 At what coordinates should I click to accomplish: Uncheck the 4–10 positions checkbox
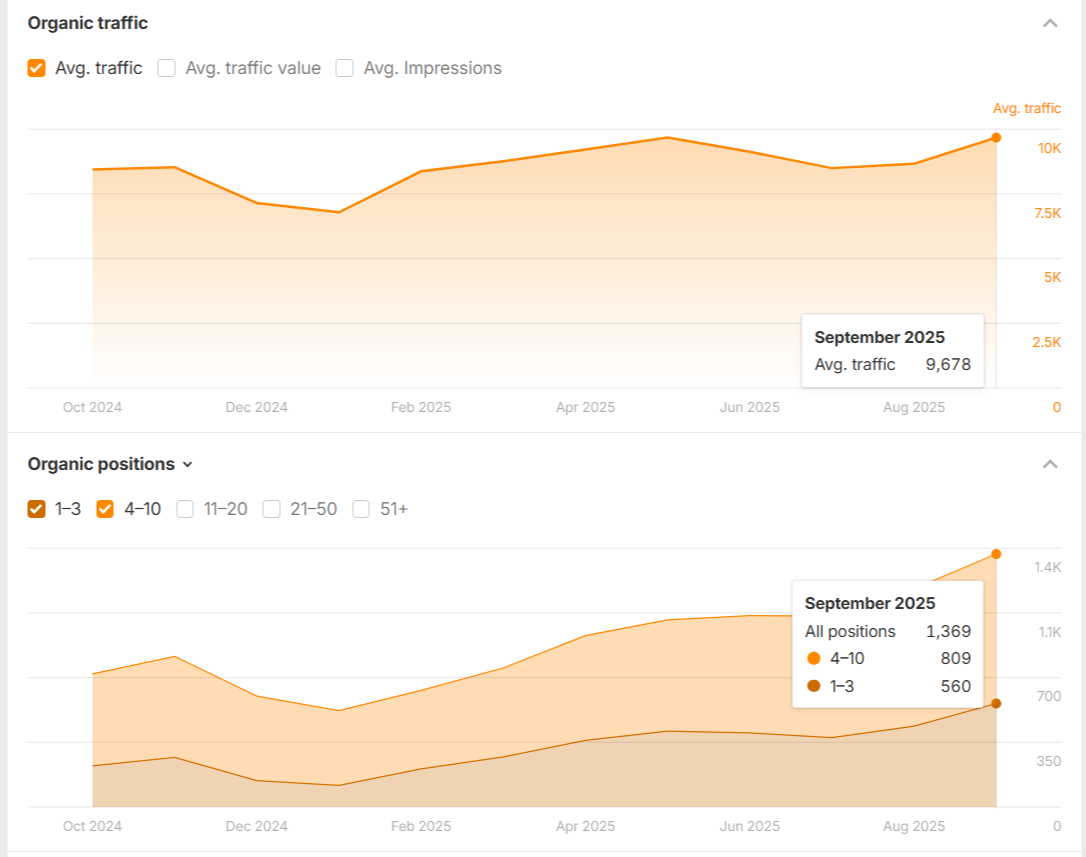[x=105, y=509]
